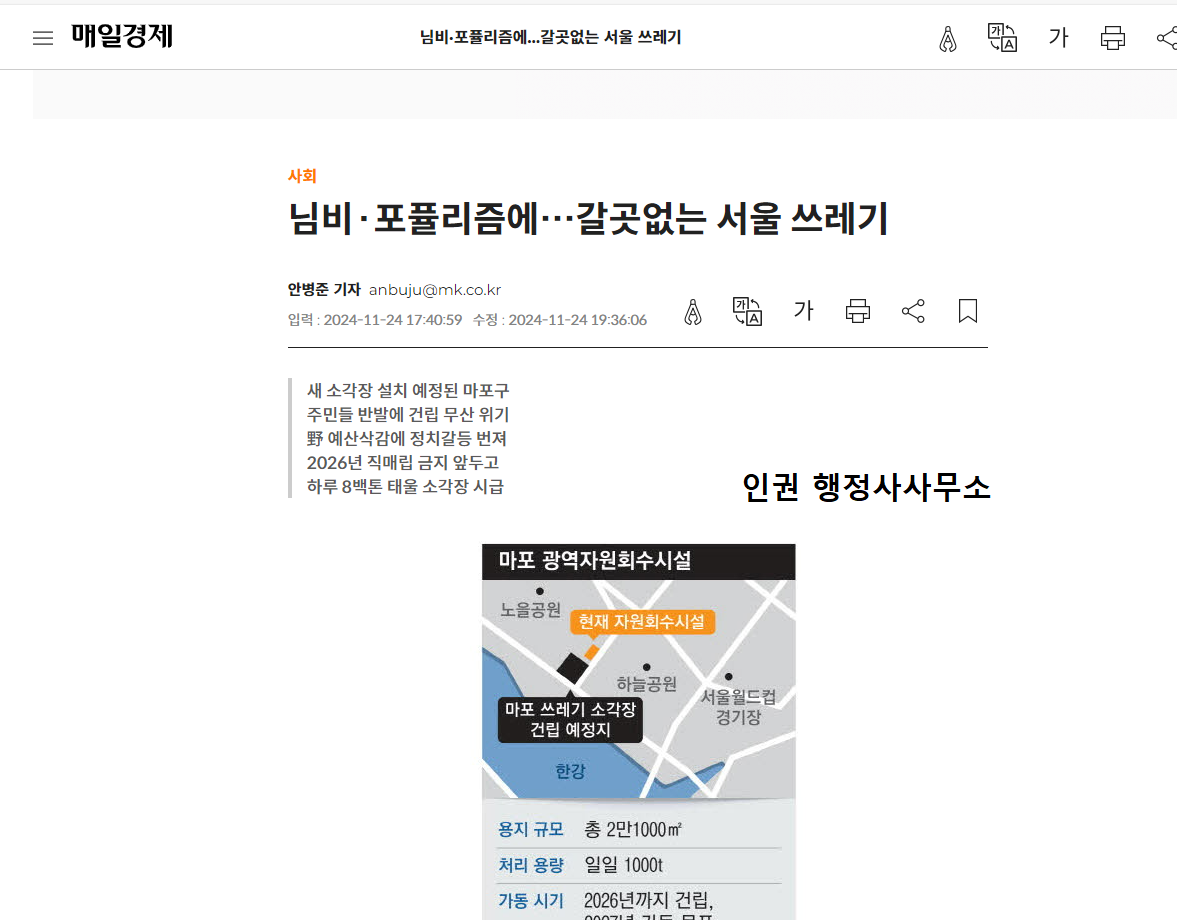Click AI summary icon beside article byline
This screenshot has width=1177, height=920.
pos(693,311)
